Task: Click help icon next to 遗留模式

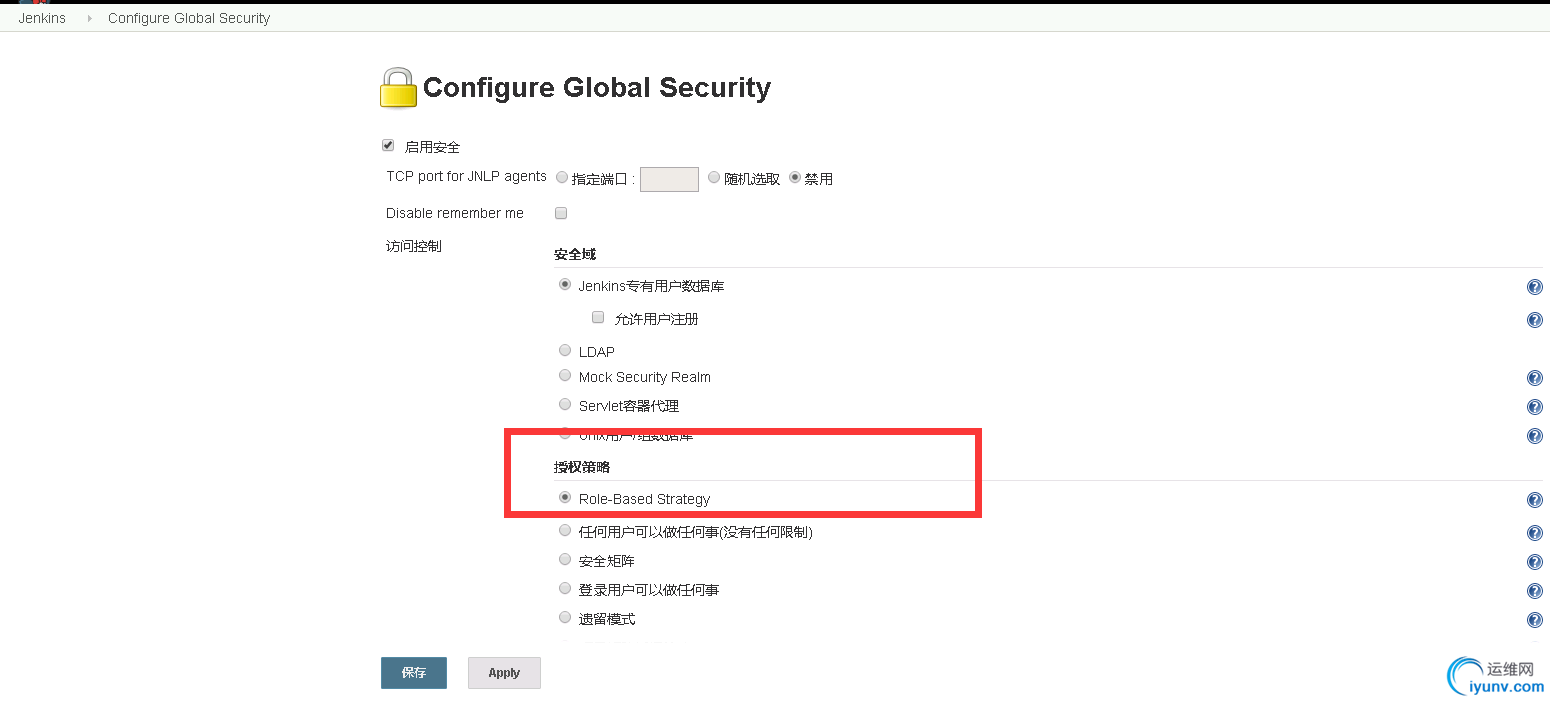Action: (x=1534, y=620)
